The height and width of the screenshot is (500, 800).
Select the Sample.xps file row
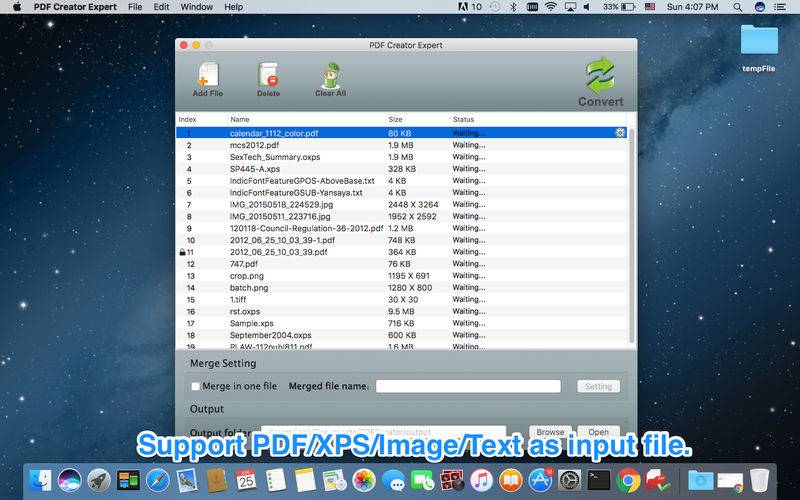click(x=402, y=323)
